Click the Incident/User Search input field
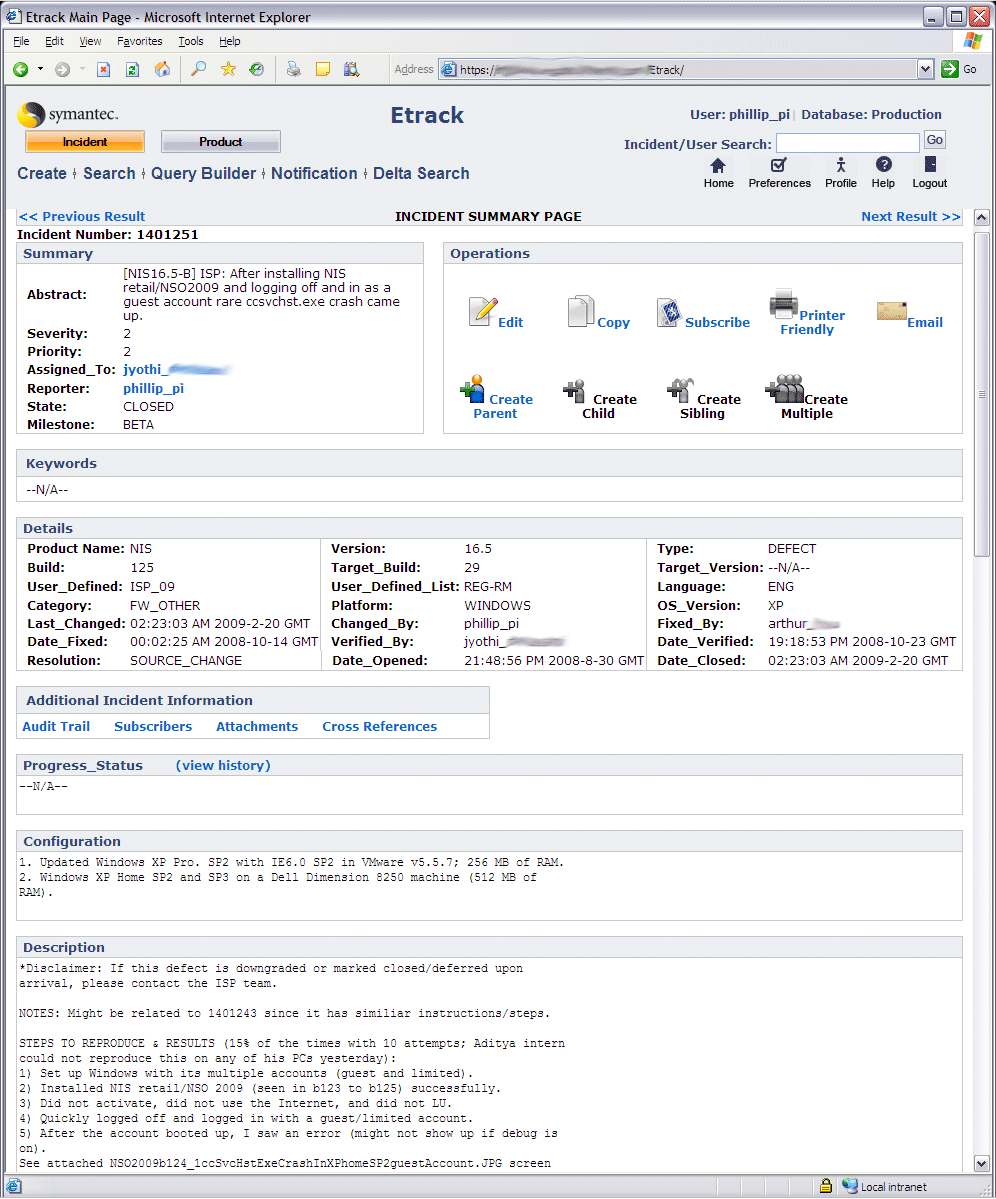 [847, 143]
